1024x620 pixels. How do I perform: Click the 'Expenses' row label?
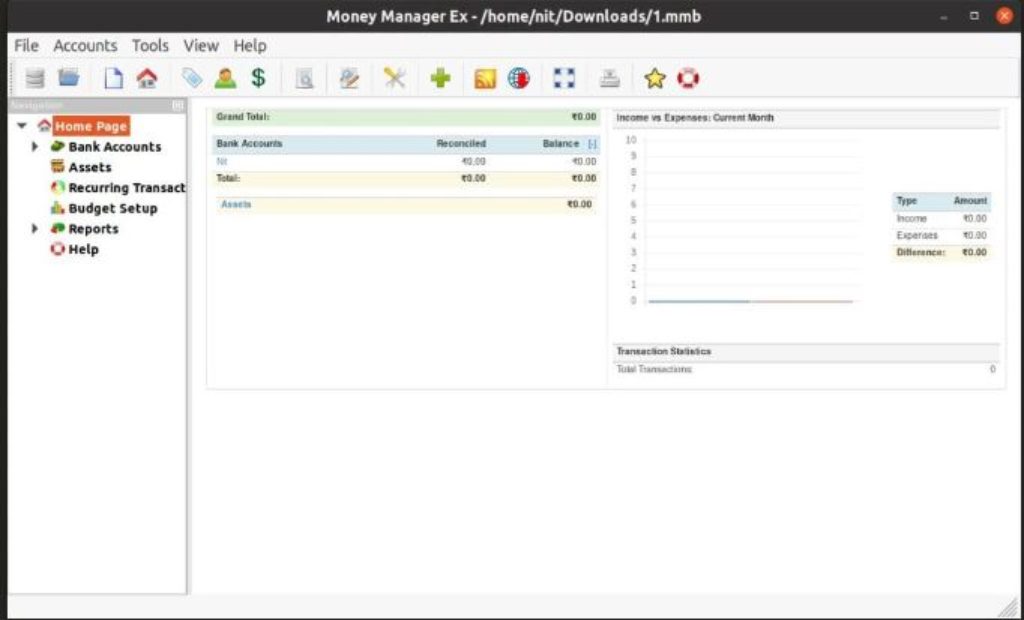tap(917, 236)
